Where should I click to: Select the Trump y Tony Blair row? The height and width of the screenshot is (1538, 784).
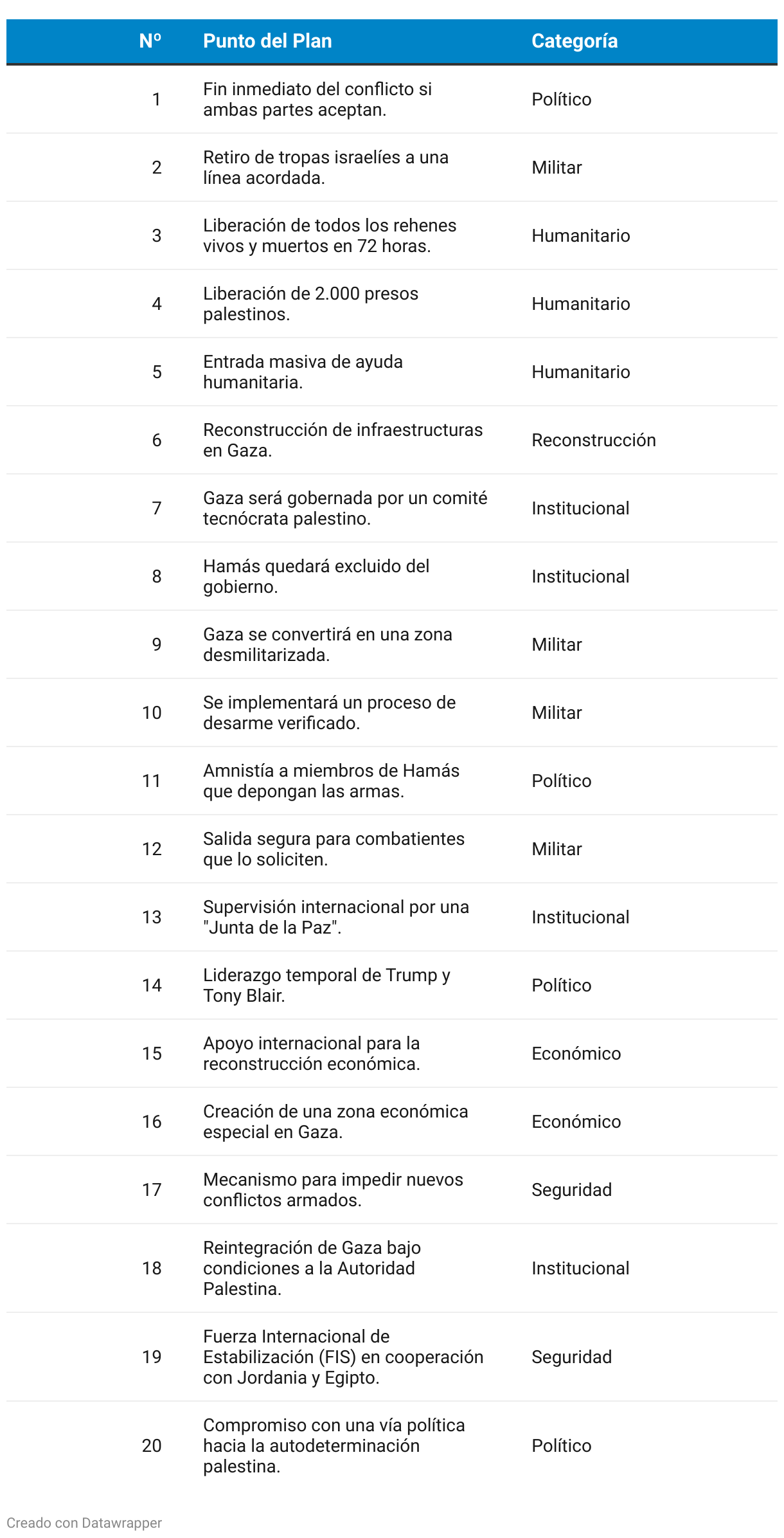(326, 985)
